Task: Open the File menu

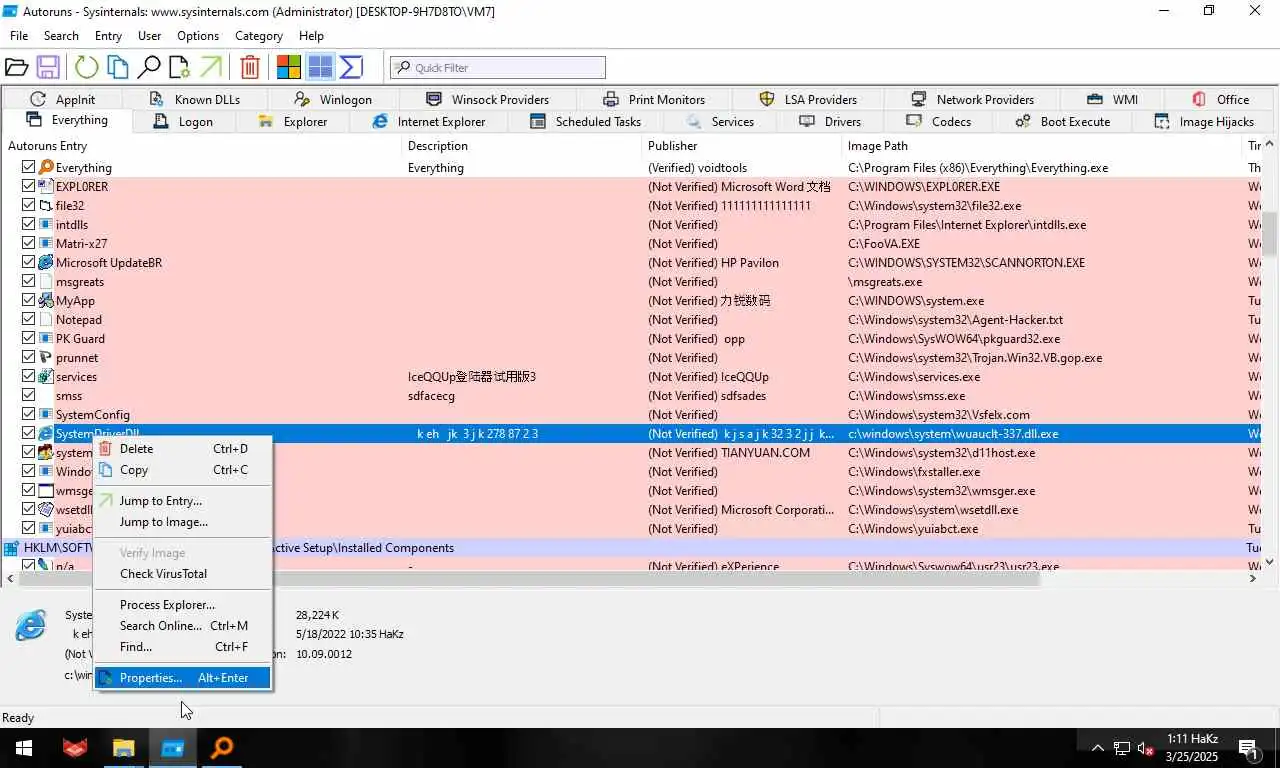Action: [x=19, y=35]
